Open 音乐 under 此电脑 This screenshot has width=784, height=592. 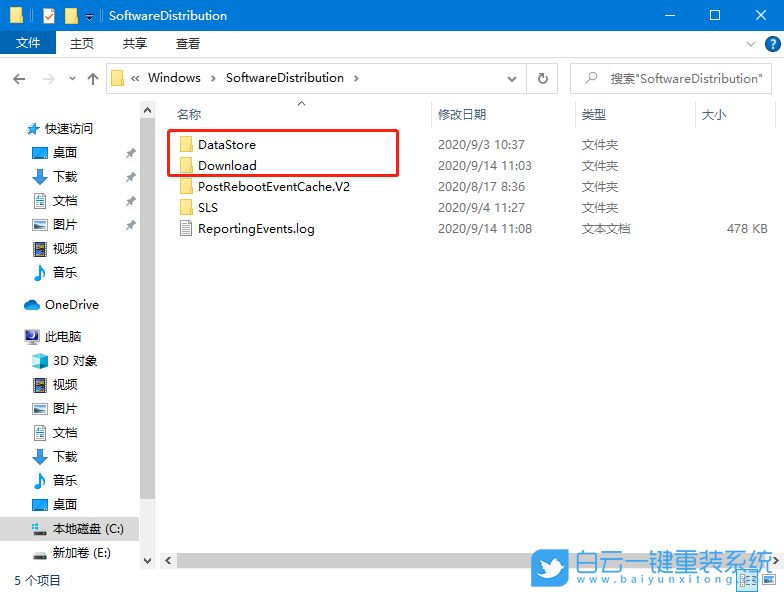[x=65, y=480]
